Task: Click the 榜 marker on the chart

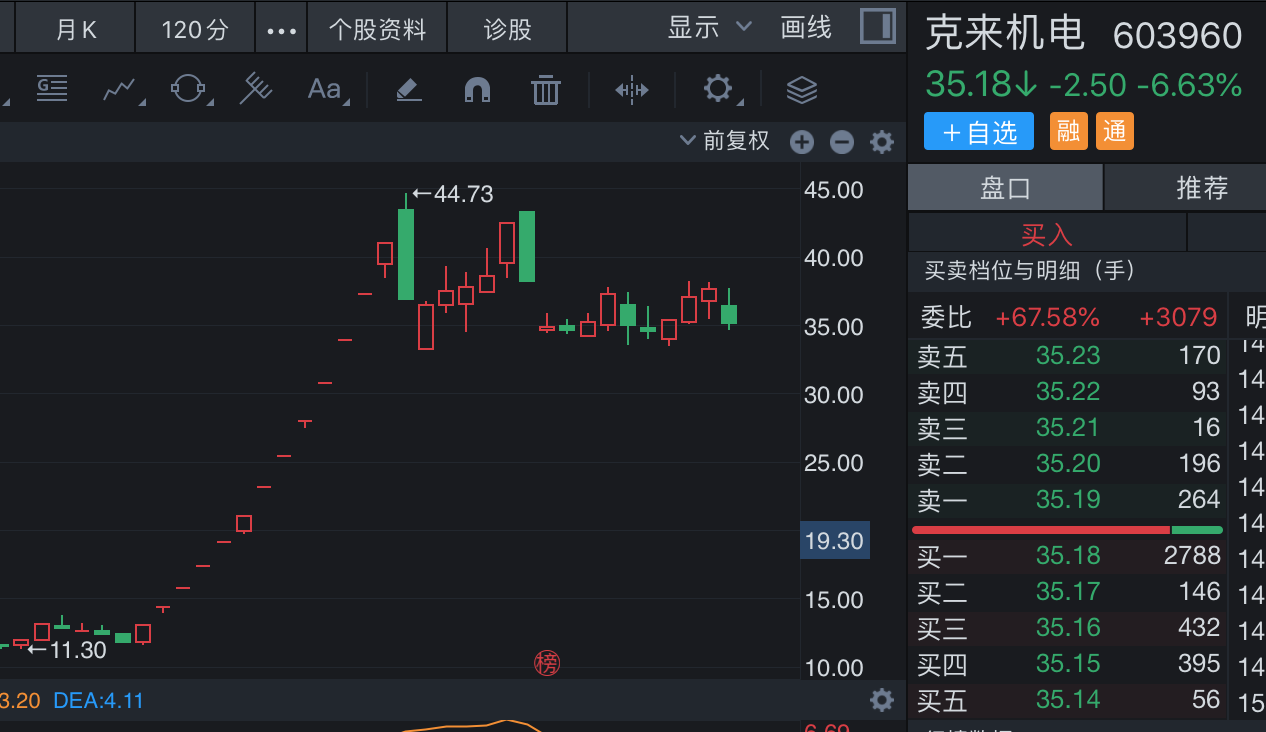Action: coord(547,662)
